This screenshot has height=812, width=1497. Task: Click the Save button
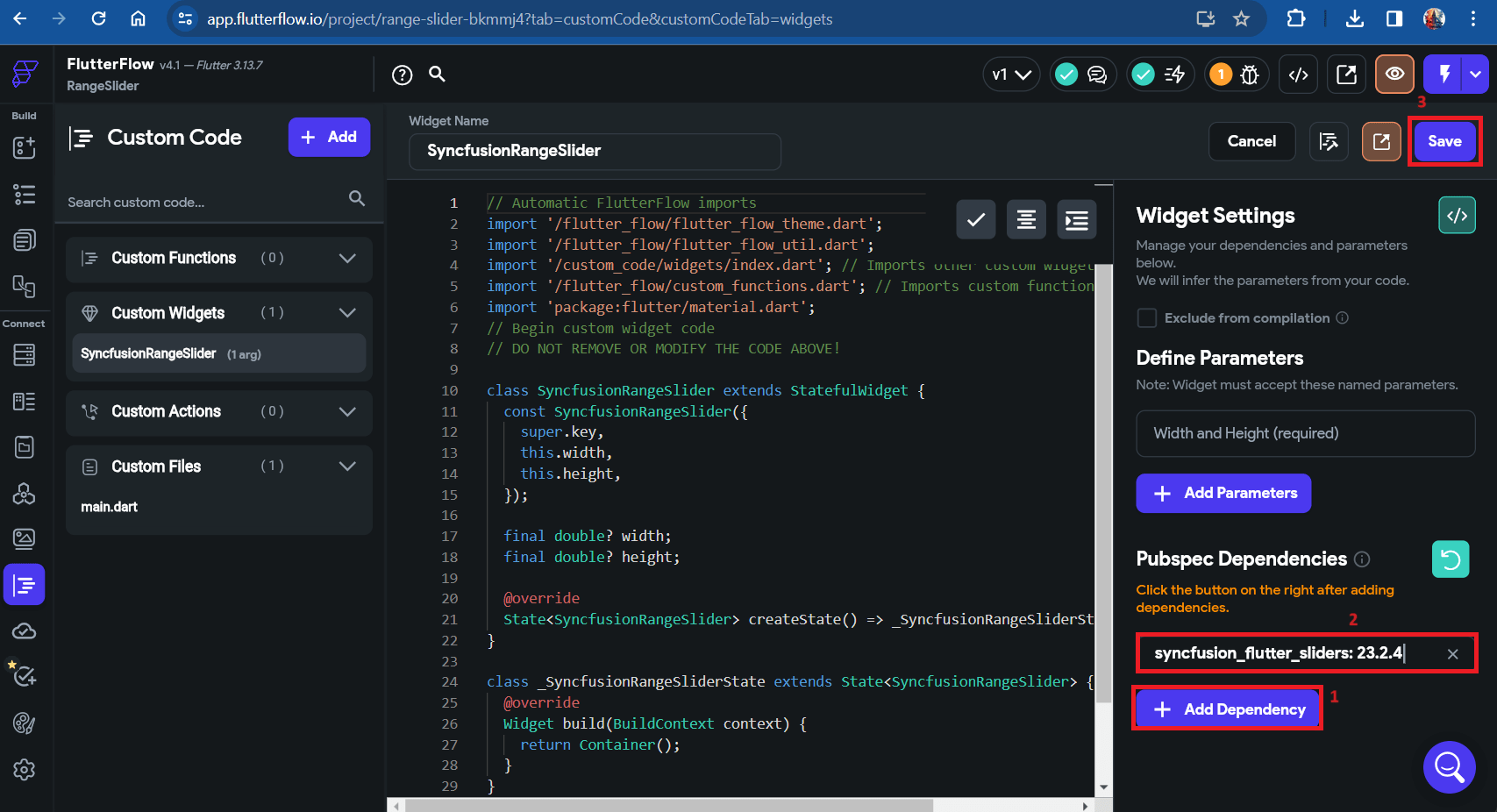1444,141
